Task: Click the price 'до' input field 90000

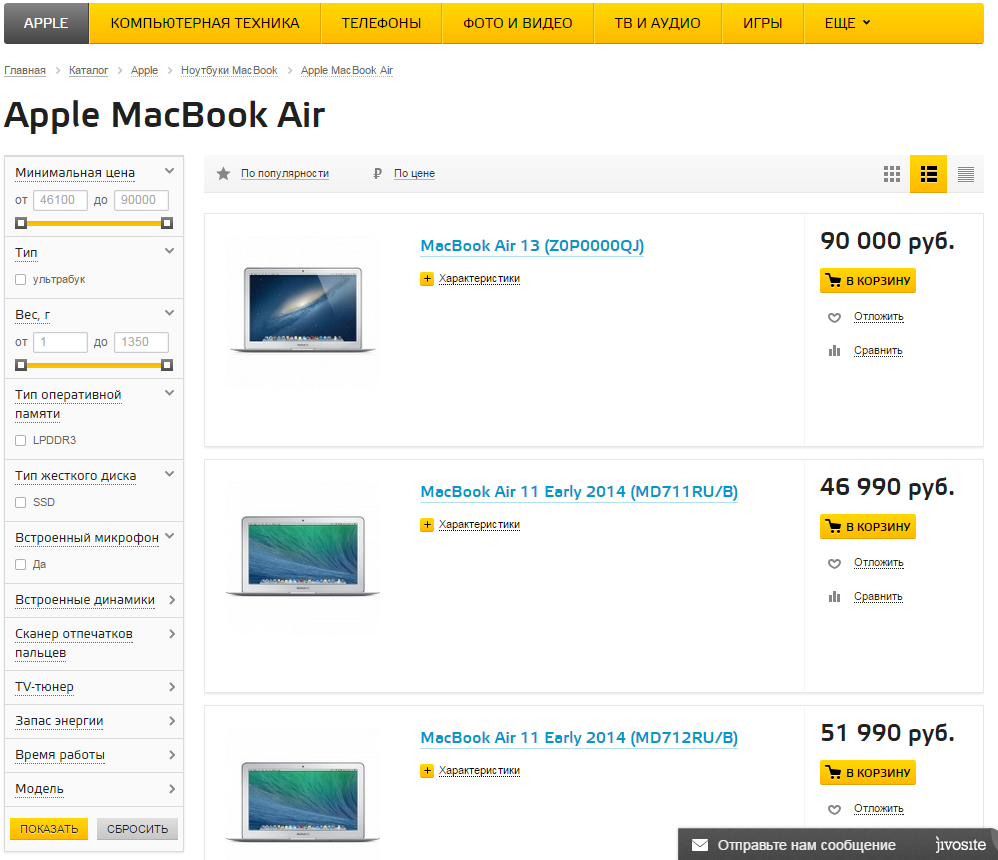Action: coord(141,200)
